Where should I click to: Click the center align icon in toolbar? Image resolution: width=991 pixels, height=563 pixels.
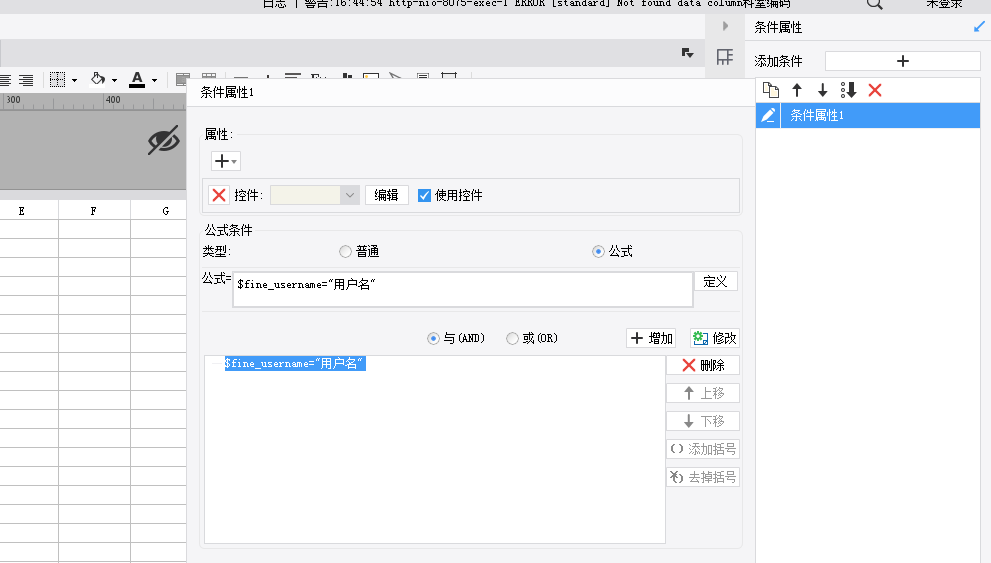pyautogui.click(x=6, y=80)
